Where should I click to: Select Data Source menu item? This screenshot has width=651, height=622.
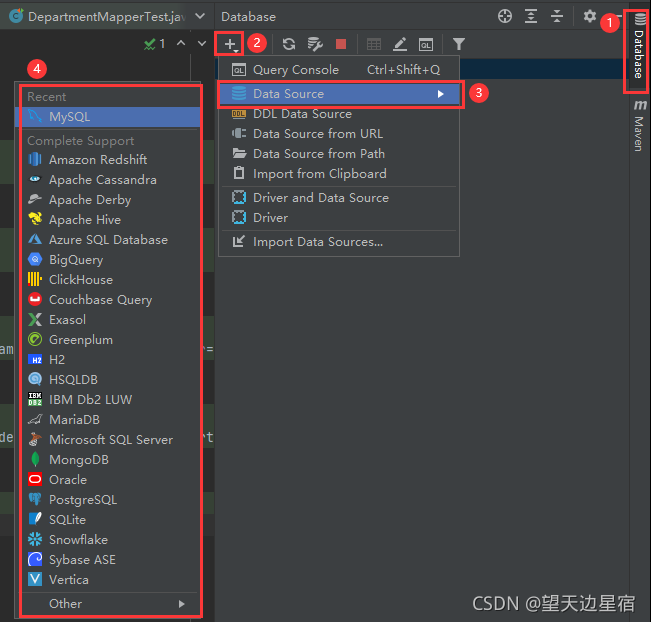339,94
